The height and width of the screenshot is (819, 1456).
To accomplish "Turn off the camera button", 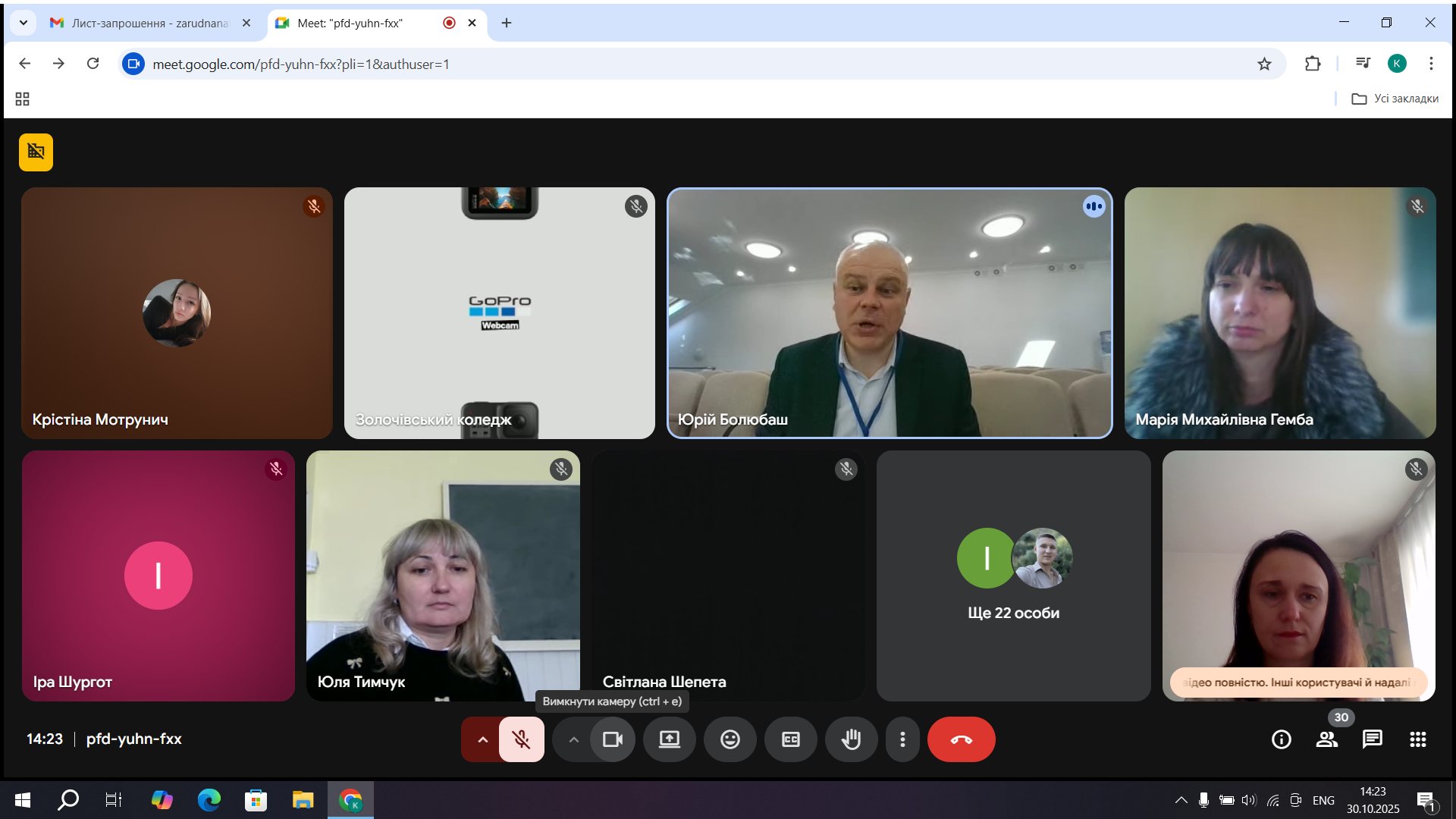I will 612,739.
